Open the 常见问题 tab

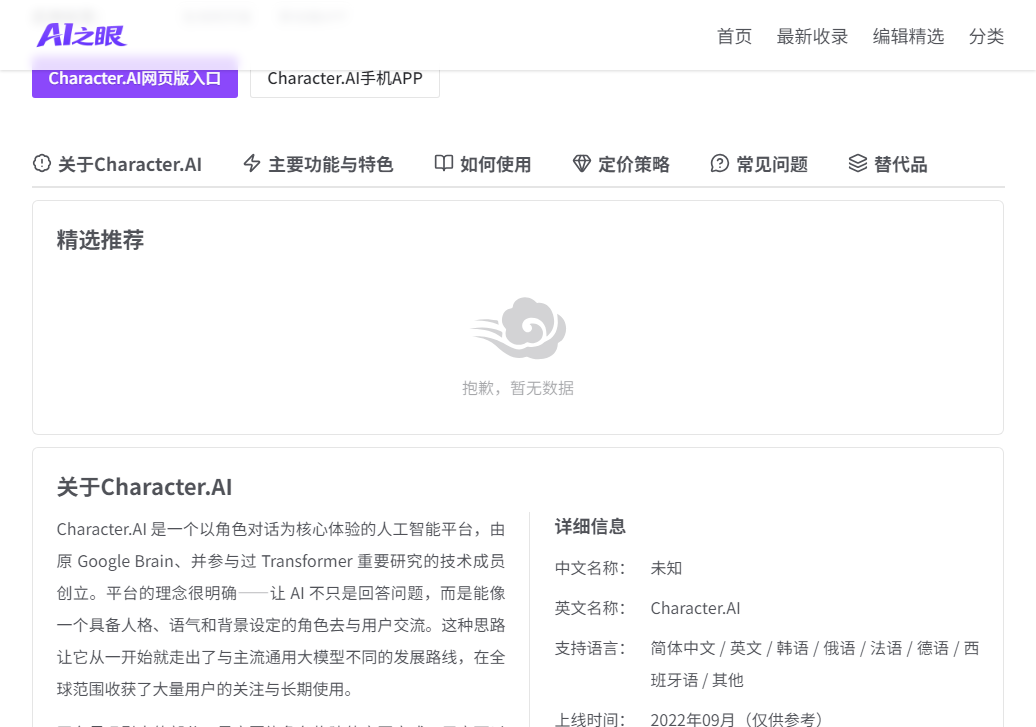pos(759,164)
